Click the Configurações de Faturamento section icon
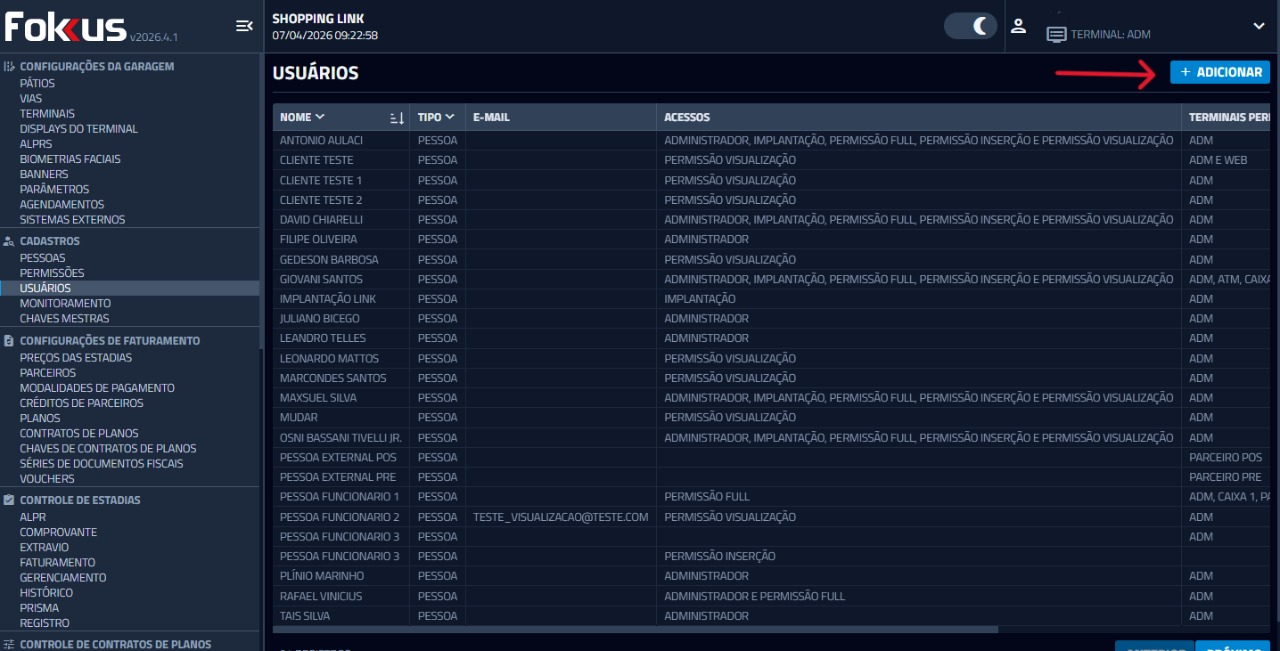 [x=9, y=341]
